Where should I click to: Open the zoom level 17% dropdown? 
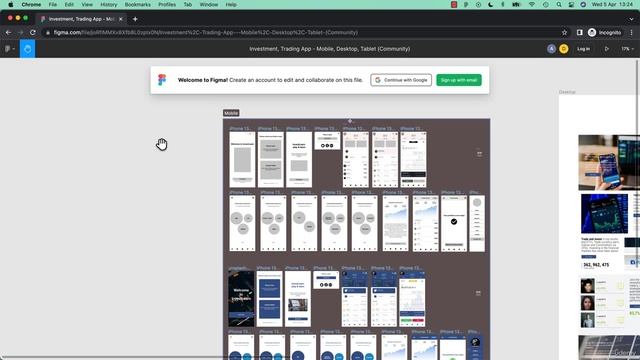coord(627,49)
